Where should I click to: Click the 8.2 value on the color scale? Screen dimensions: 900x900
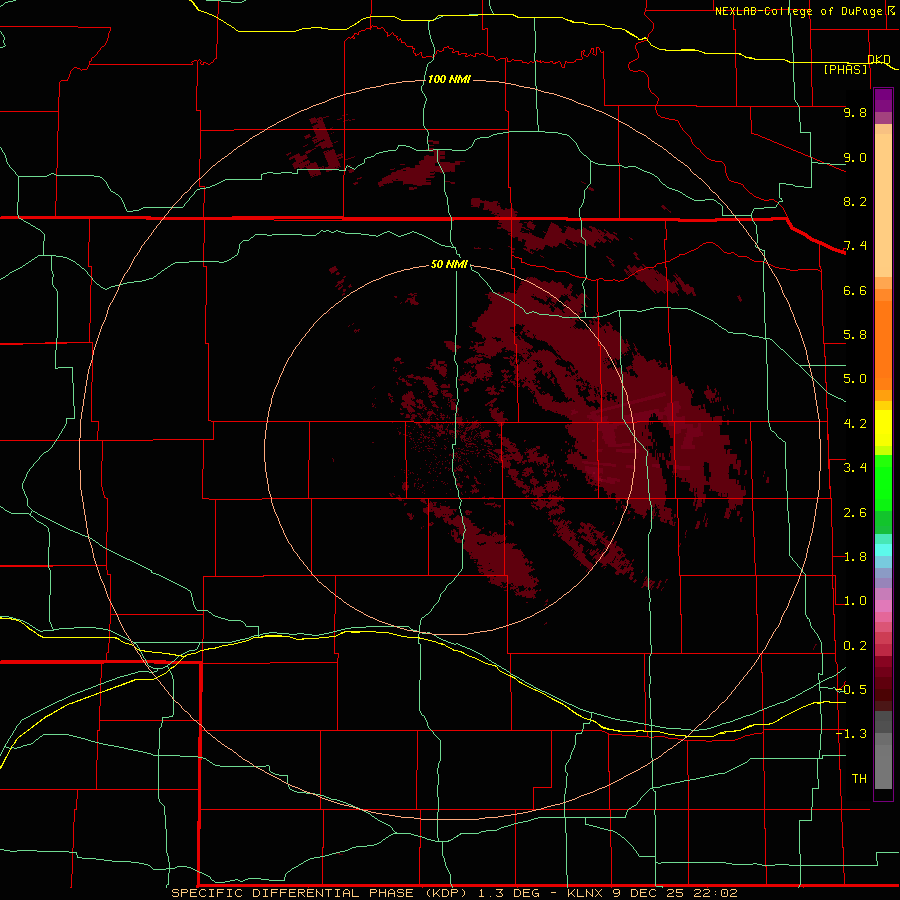(x=855, y=201)
